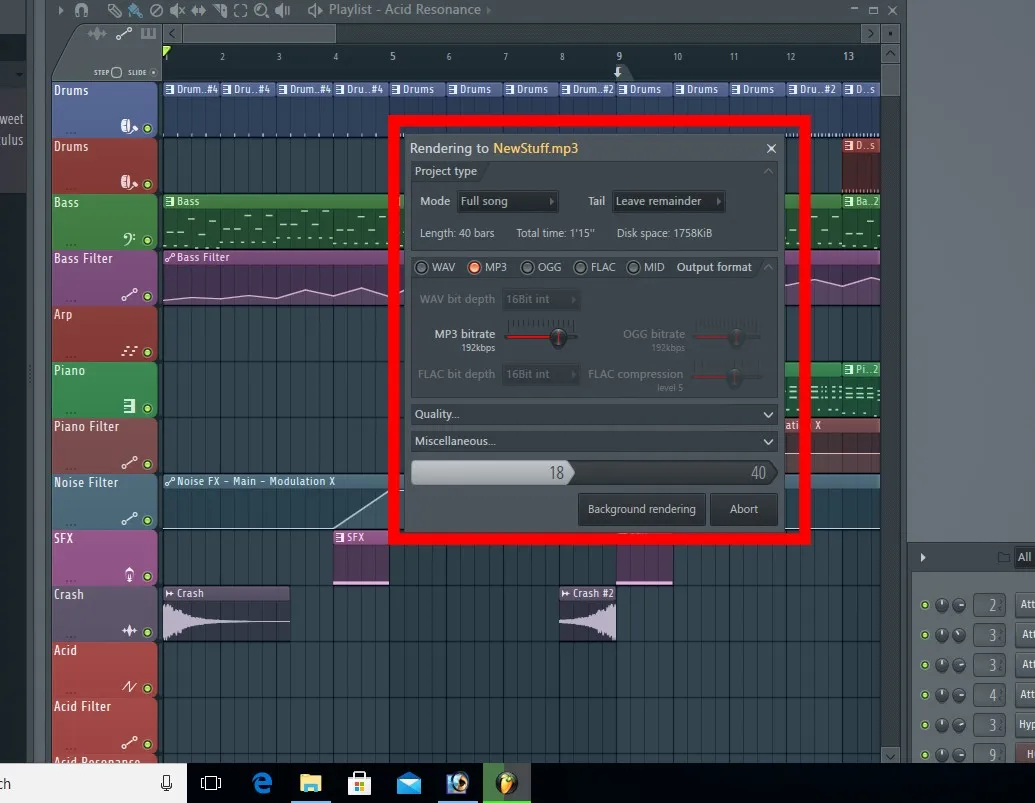This screenshot has width=1035, height=803.
Task: Click the Acid track saw wave icon
Action: pyautogui.click(x=129, y=687)
